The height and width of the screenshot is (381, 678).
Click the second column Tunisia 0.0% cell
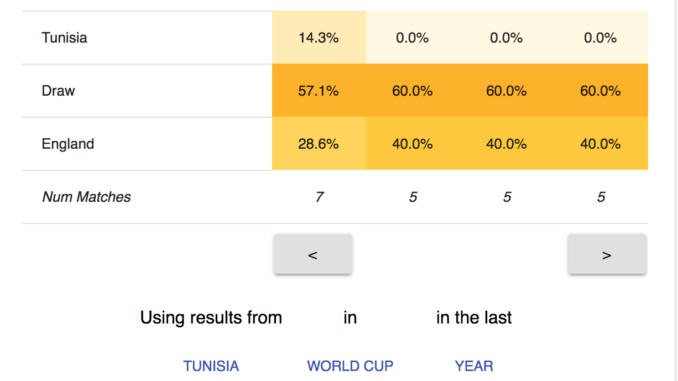(x=413, y=38)
